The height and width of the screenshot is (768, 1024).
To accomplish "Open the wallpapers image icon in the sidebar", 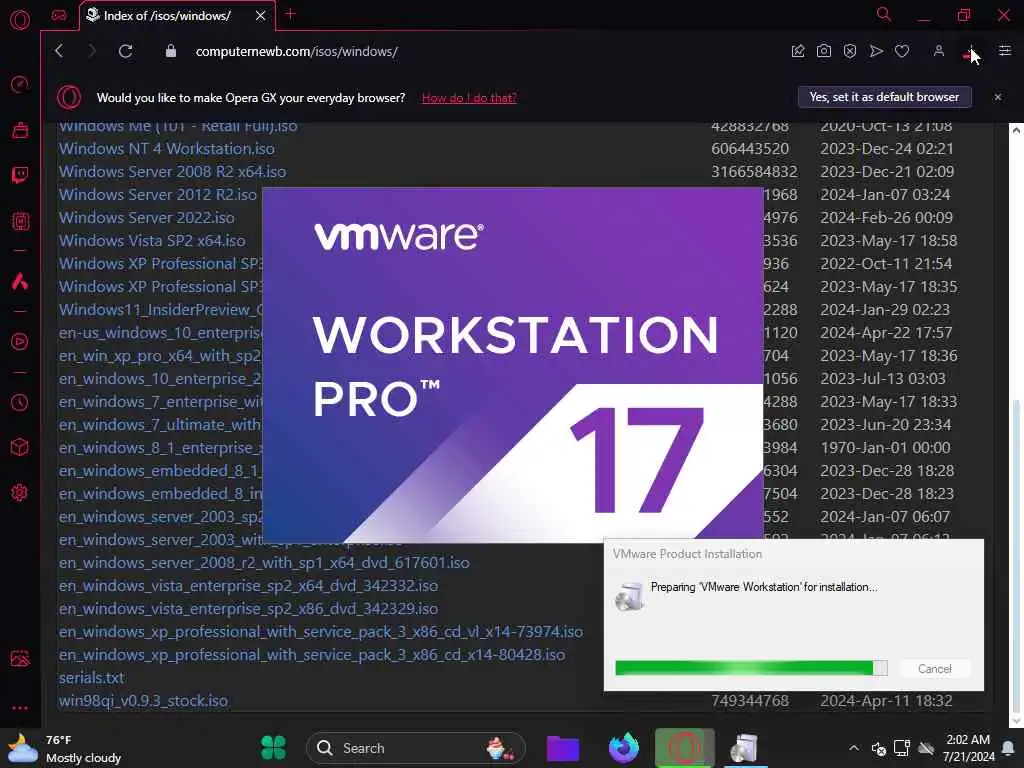I will (x=20, y=658).
